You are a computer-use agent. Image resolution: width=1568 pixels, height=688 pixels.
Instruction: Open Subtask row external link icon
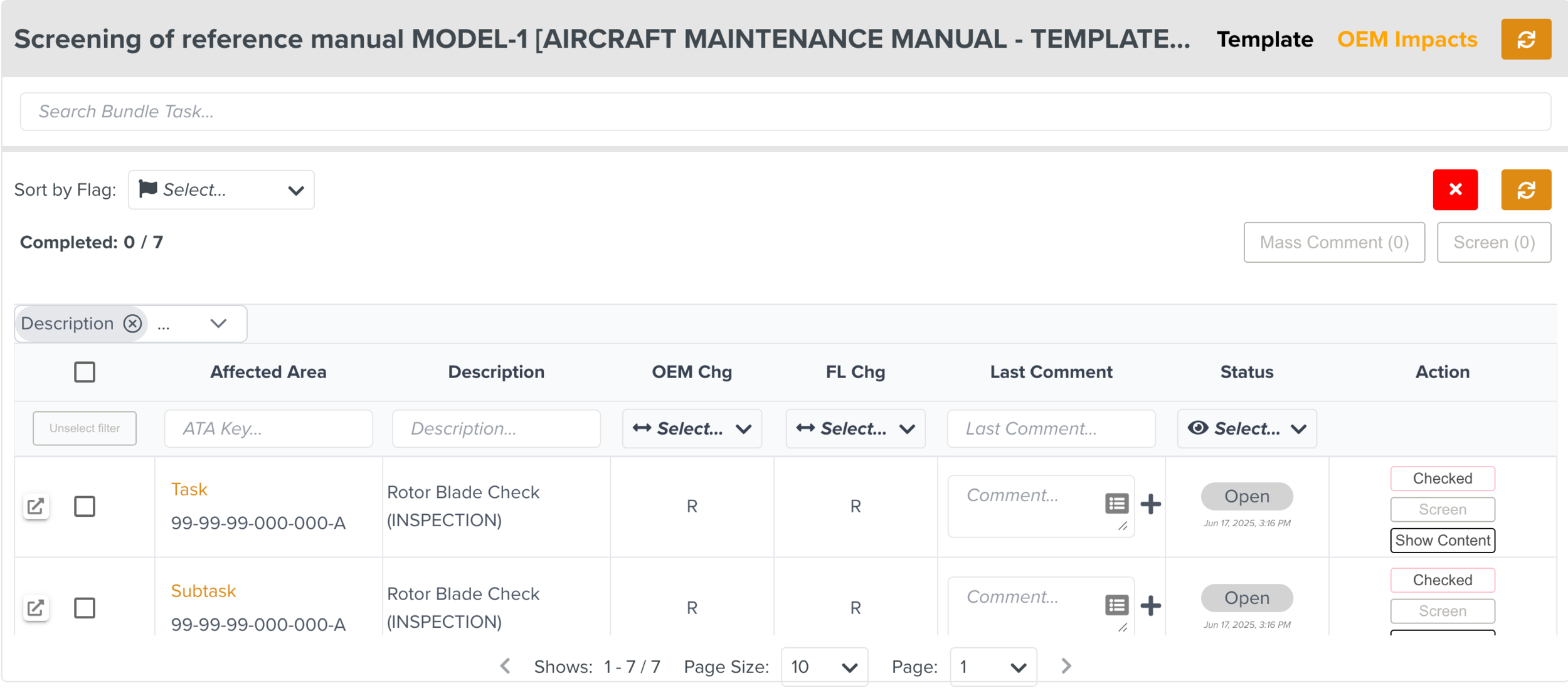(x=36, y=607)
